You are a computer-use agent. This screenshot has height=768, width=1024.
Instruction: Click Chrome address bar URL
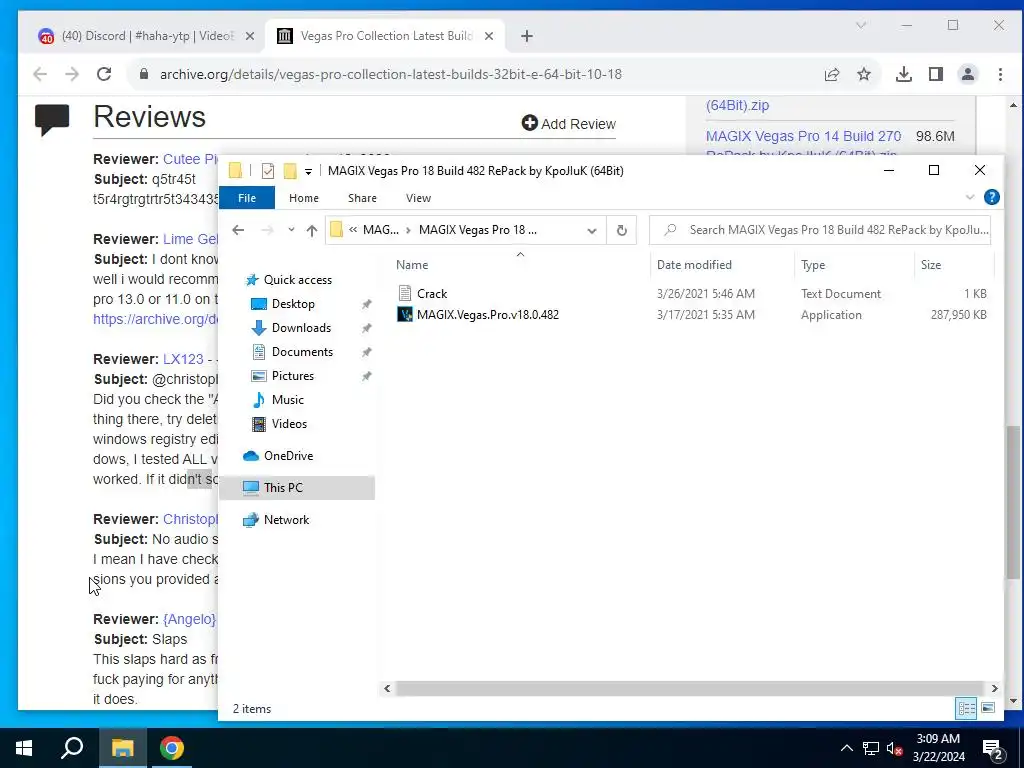pyautogui.click(x=391, y=74)
